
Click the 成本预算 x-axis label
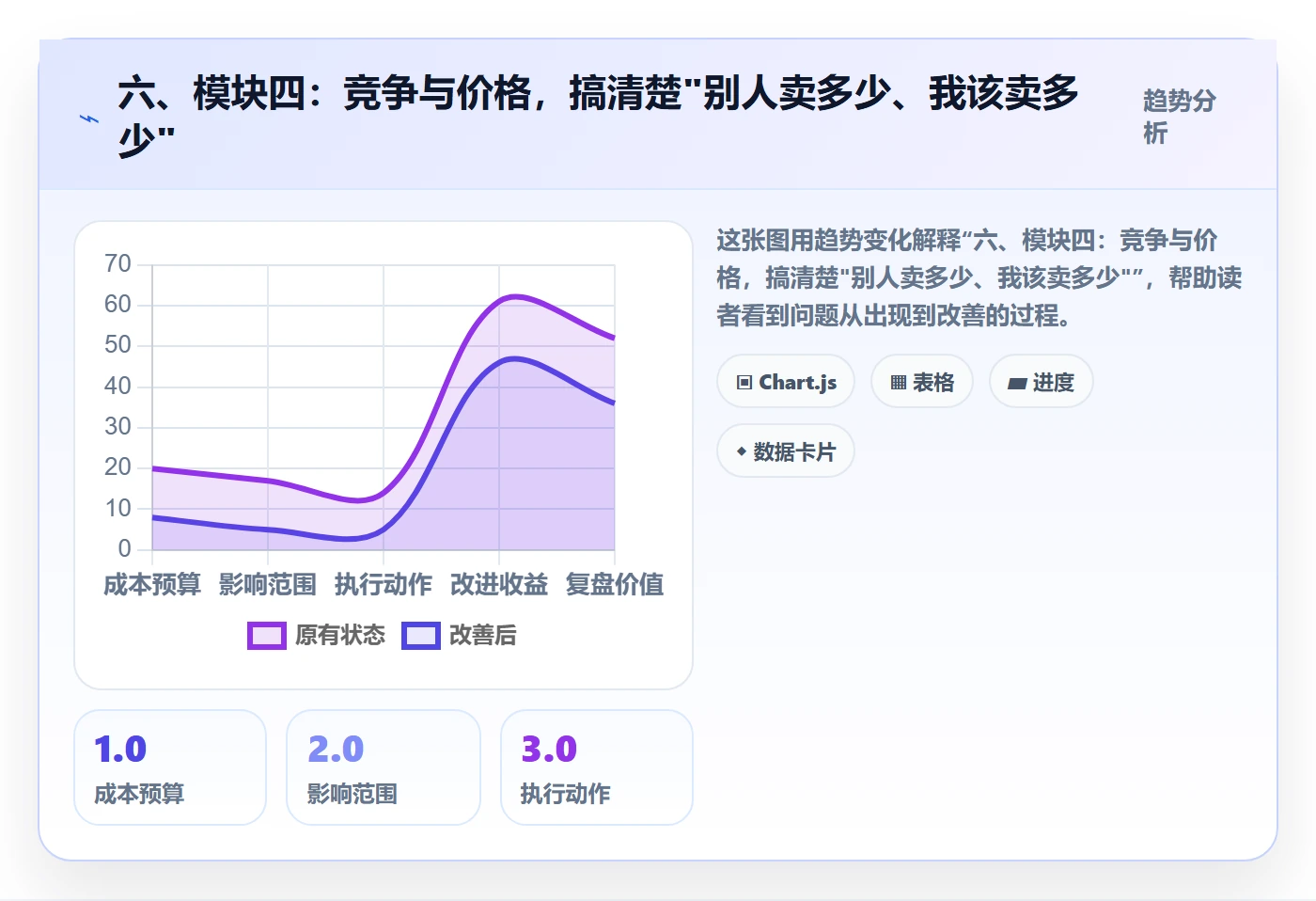pos(152,585)
